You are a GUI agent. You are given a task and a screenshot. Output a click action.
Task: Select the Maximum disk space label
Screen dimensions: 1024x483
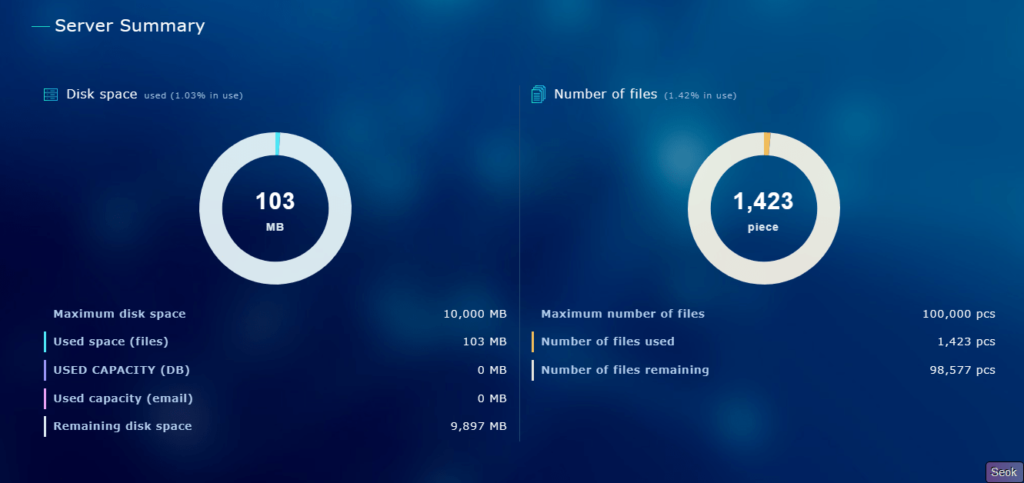pyautogui.click(x=119, y=314)
